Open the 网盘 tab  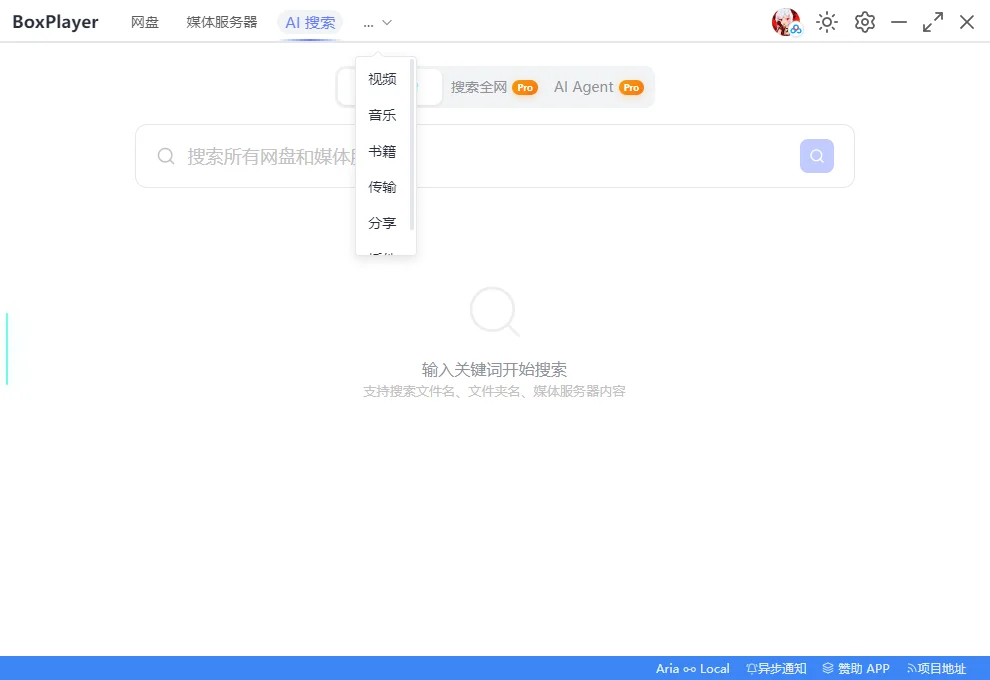145,22
